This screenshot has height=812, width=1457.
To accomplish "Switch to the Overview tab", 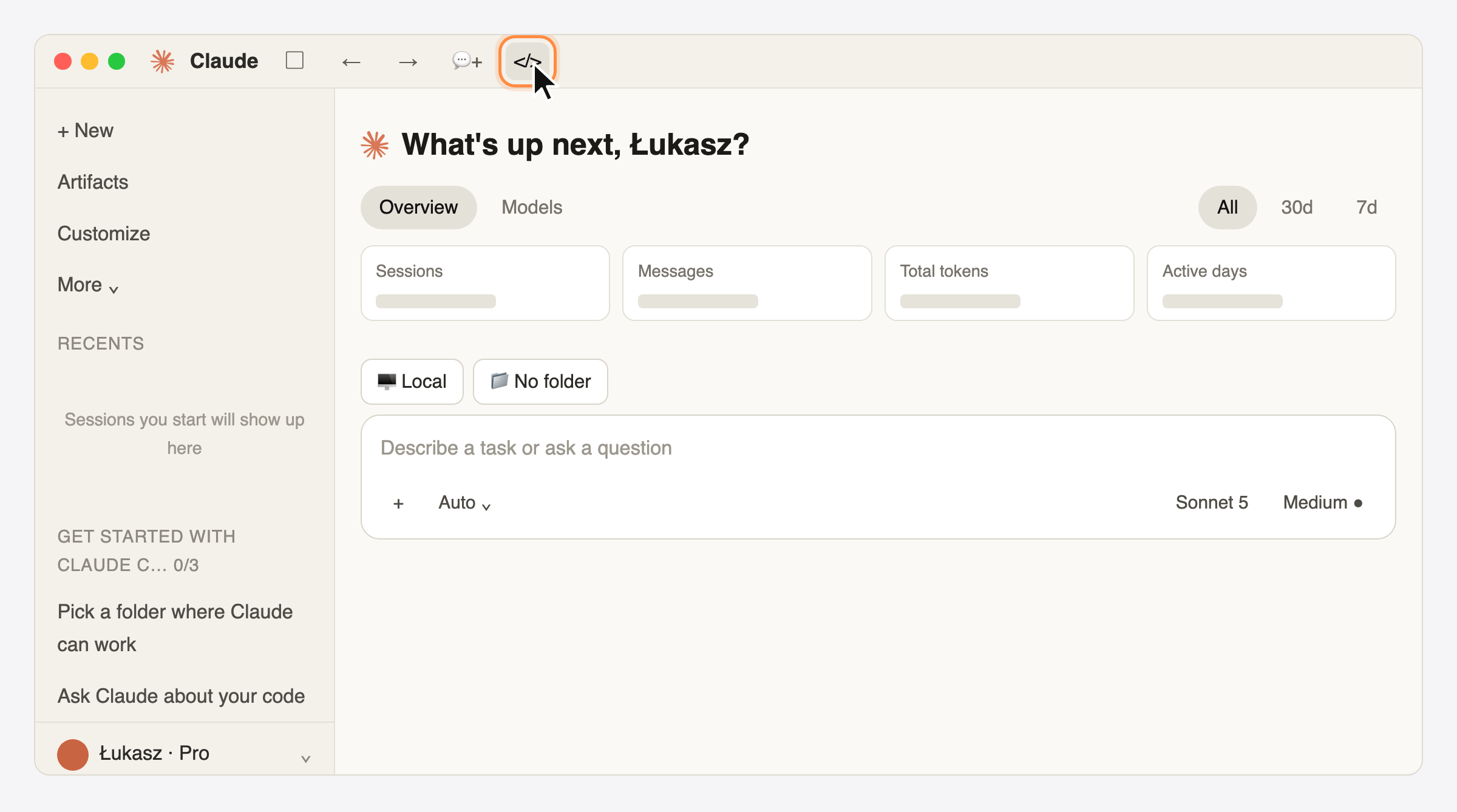I will point(418,208).
